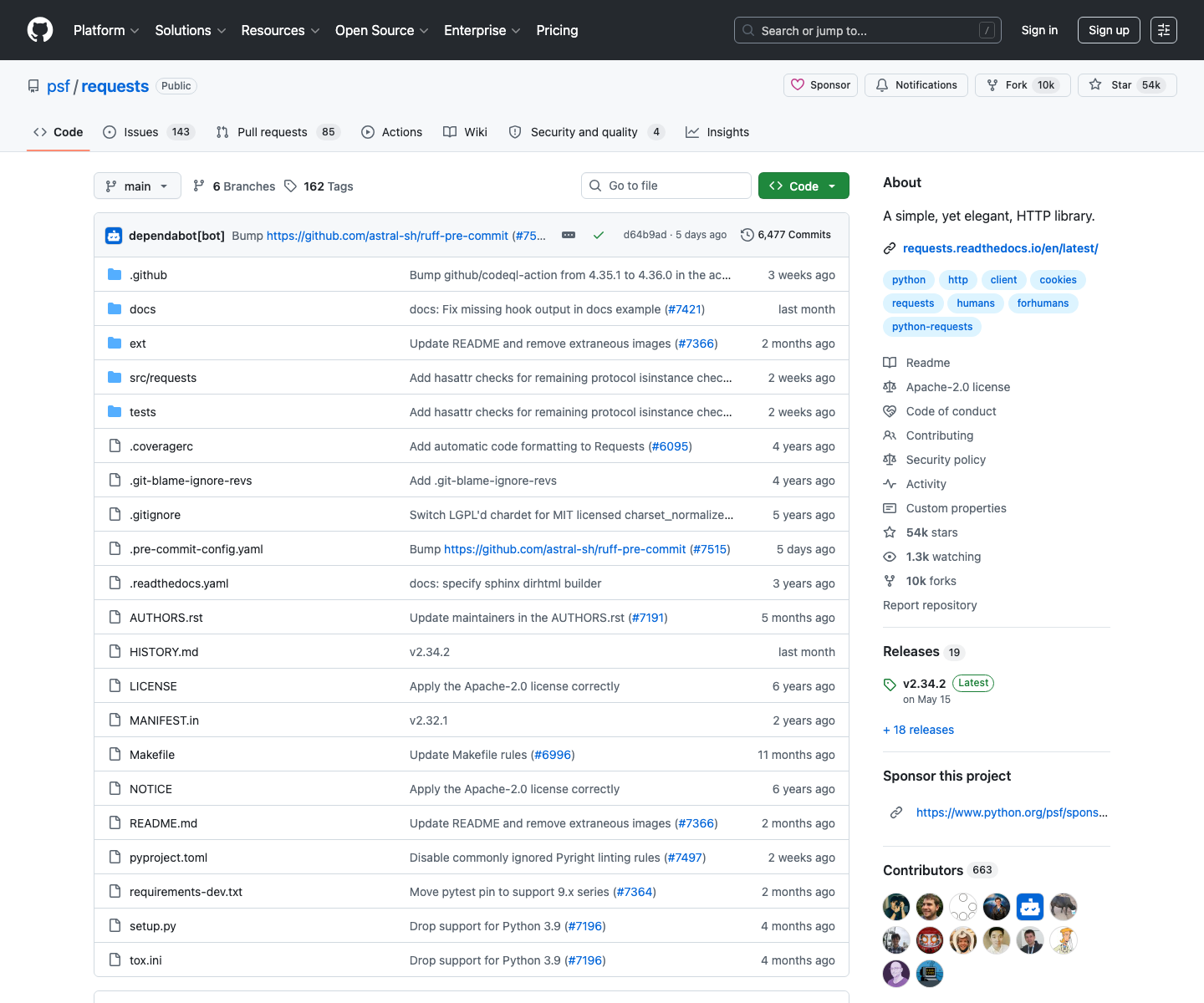Click the python topic tag
The height and width of the screenshot is (1003, 1204).
909,280
